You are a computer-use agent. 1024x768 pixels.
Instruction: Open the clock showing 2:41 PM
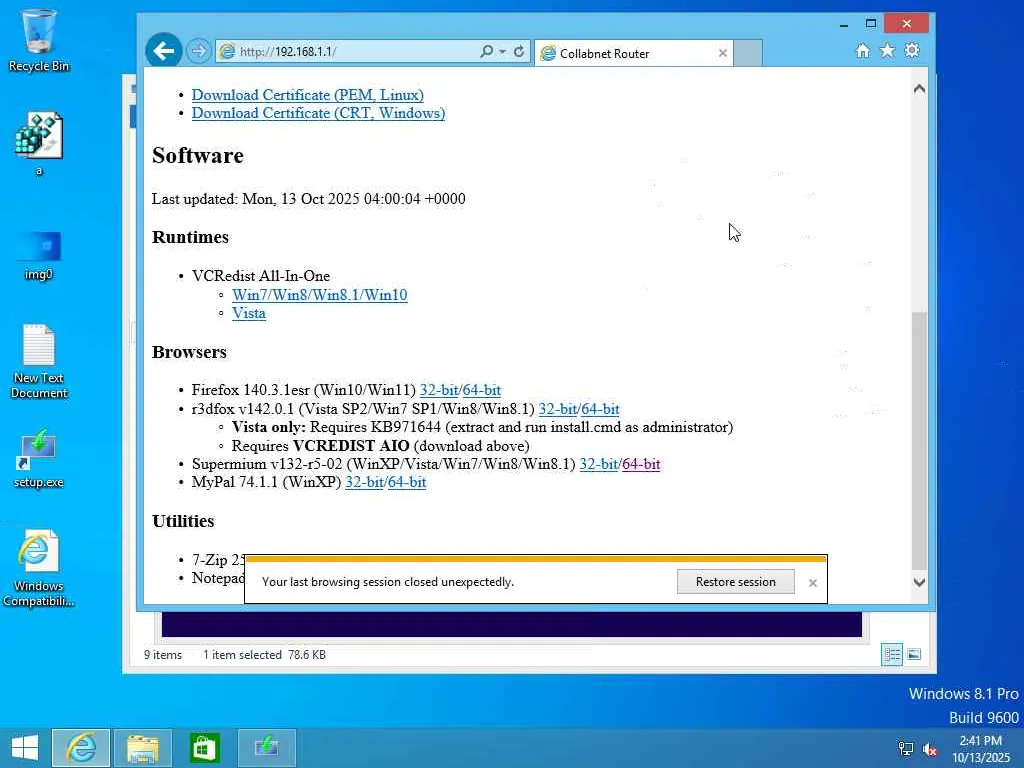(x=981, y=749)
